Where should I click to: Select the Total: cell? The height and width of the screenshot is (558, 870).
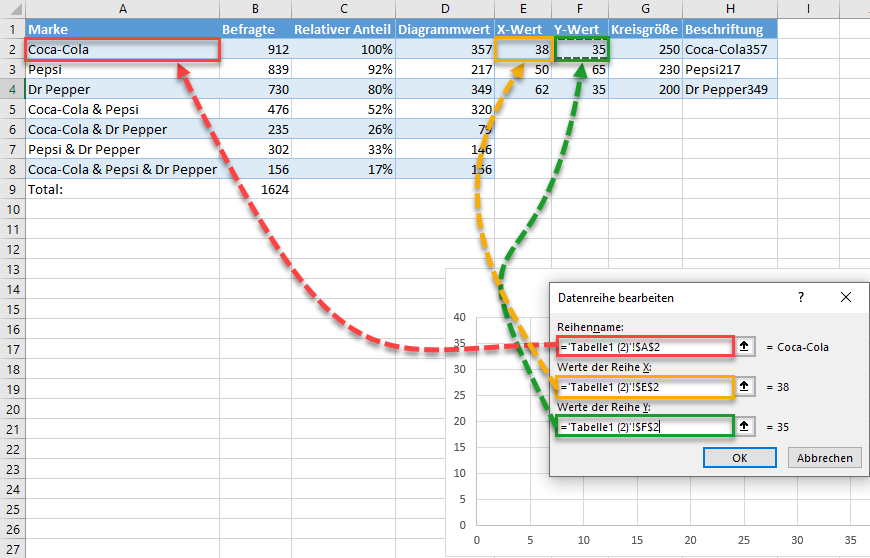pyautogui.click(x=123, y=189)
